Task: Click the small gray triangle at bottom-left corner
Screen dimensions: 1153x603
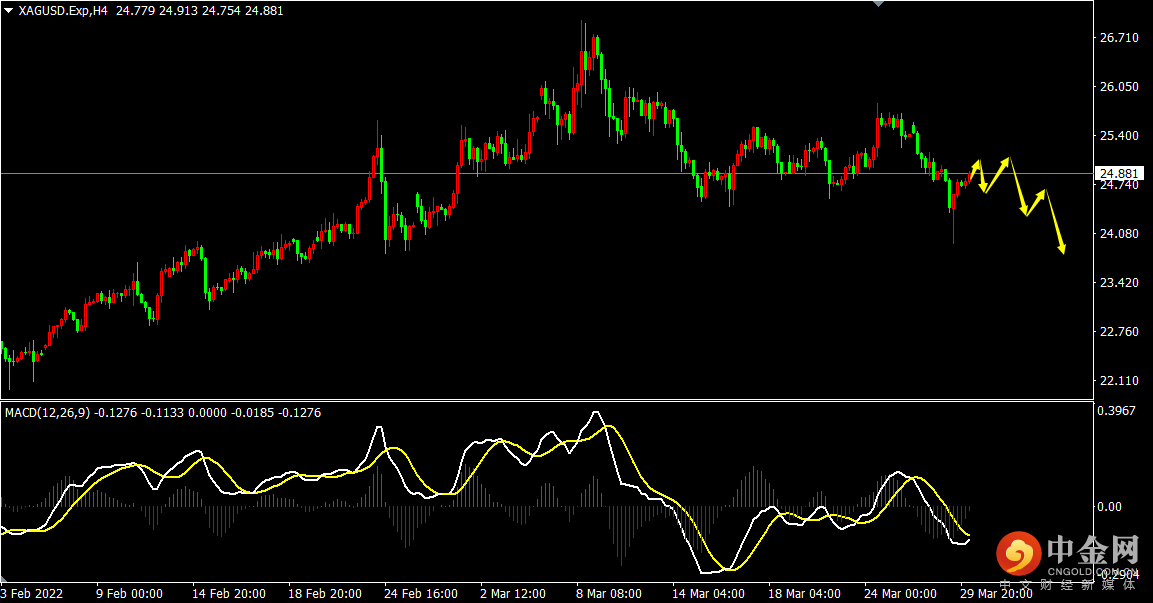Action: 4,580
